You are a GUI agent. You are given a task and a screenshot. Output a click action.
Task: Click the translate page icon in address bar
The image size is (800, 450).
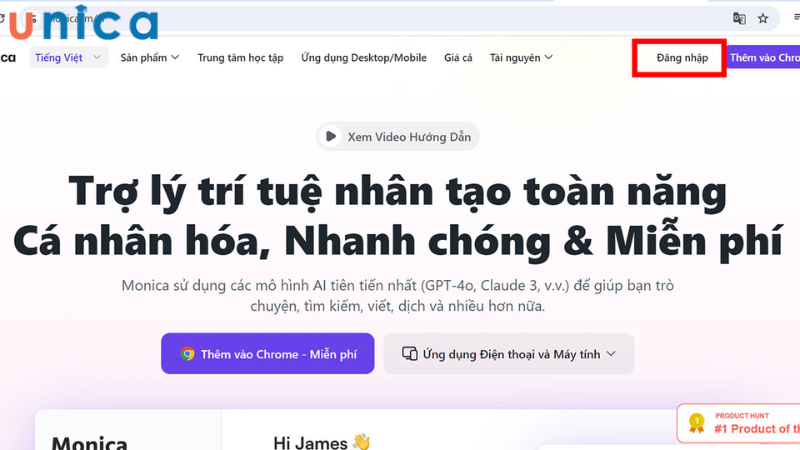(739, 19)
